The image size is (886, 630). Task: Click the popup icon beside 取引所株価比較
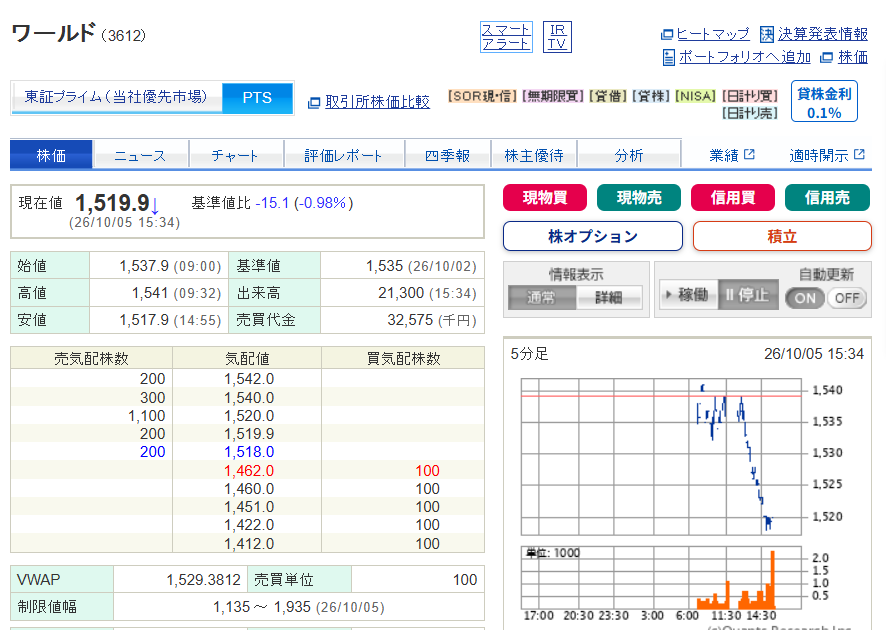point(314,103)
